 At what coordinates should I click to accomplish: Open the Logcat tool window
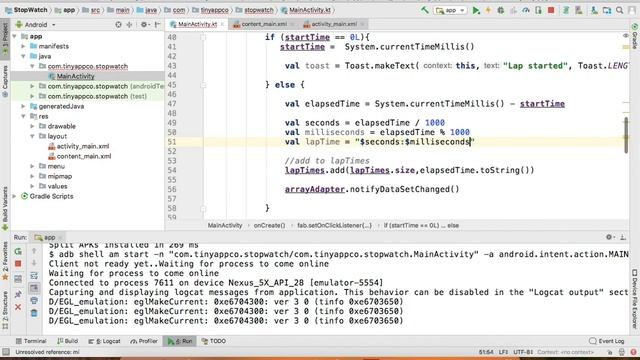coord(104,341)
